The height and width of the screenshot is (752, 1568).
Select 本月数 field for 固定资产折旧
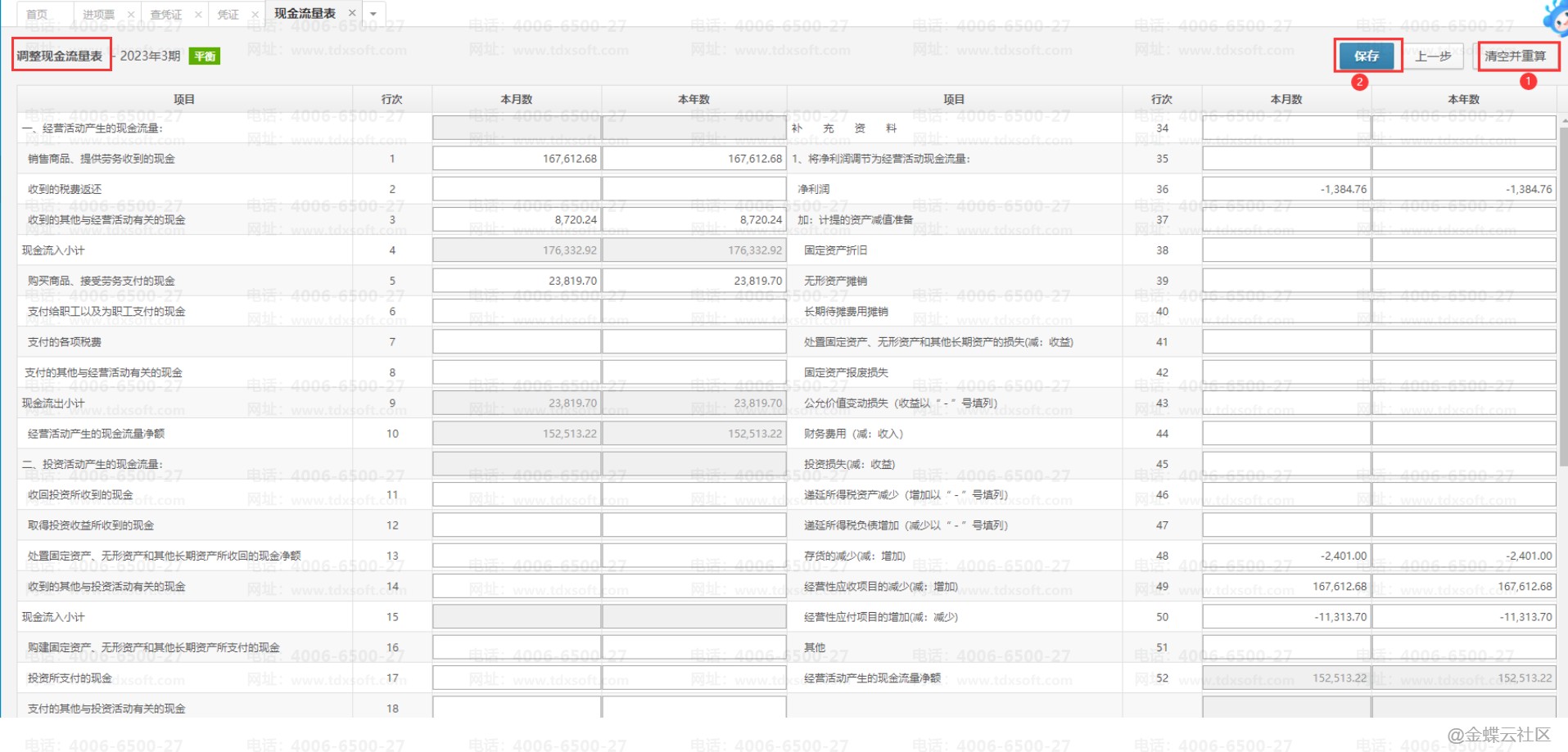click(x=1286, y=250)
